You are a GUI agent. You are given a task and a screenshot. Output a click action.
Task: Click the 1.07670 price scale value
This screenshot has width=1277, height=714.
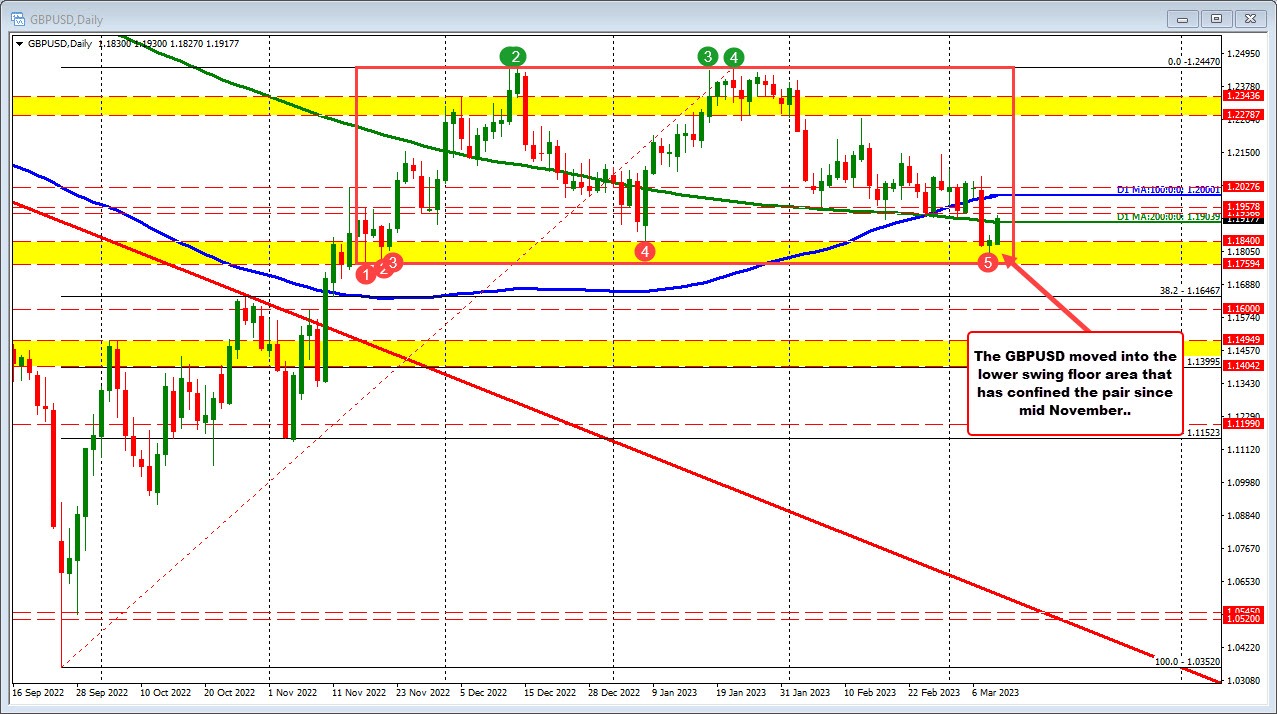pyautogui.click(x=1243, y=548)
